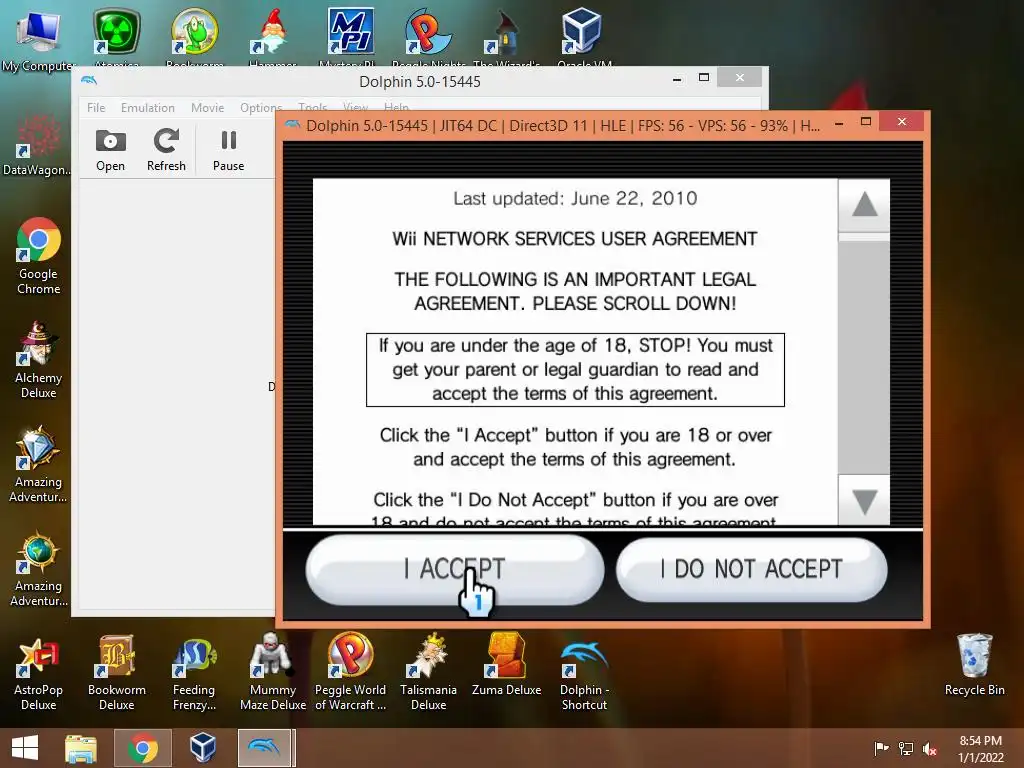This screenshot has width=1024, height=768.
Task: Click the dolphin logo in main window title
Action: point(89,80)
